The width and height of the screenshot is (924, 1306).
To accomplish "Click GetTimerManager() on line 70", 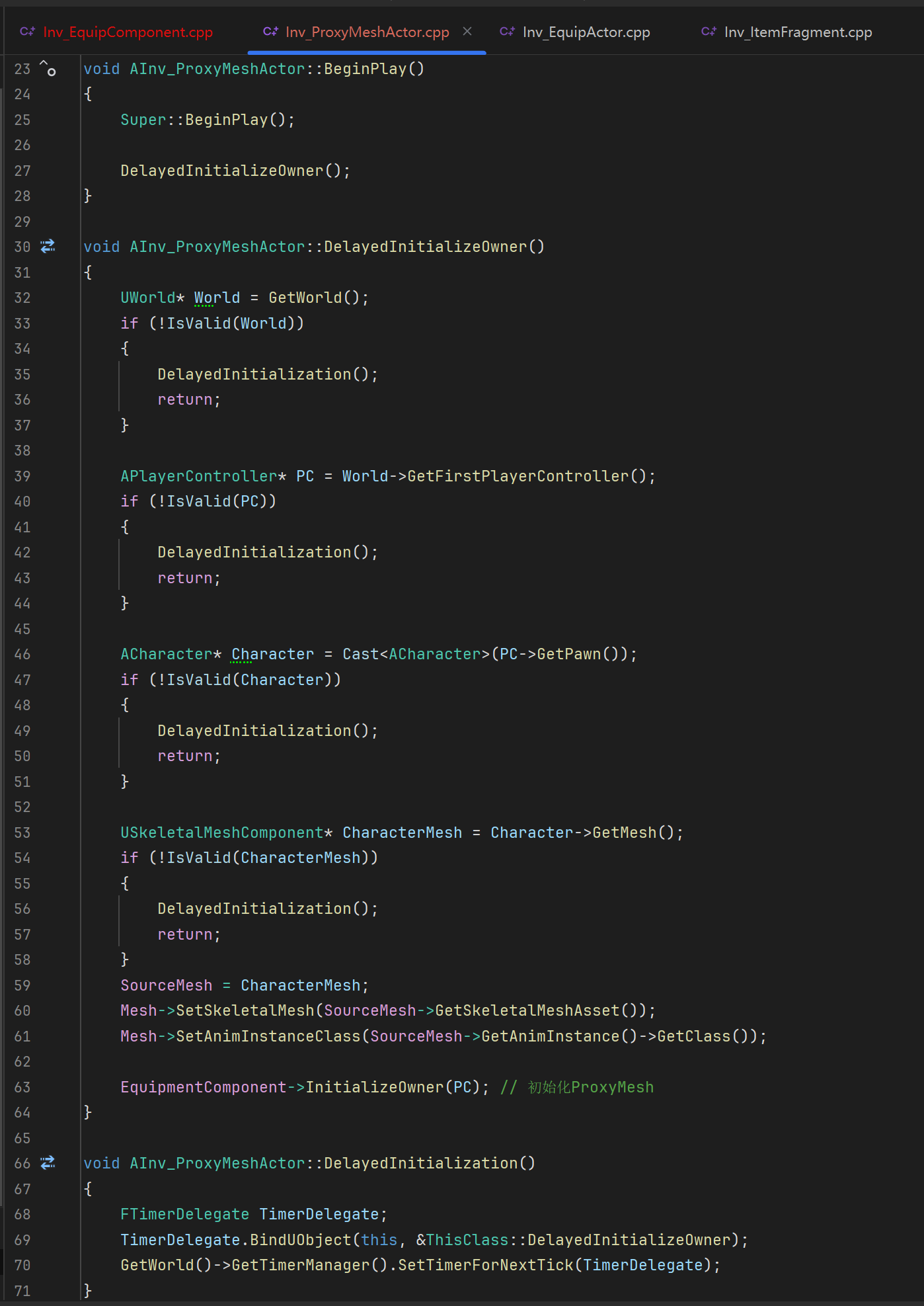I will 309,1265.
